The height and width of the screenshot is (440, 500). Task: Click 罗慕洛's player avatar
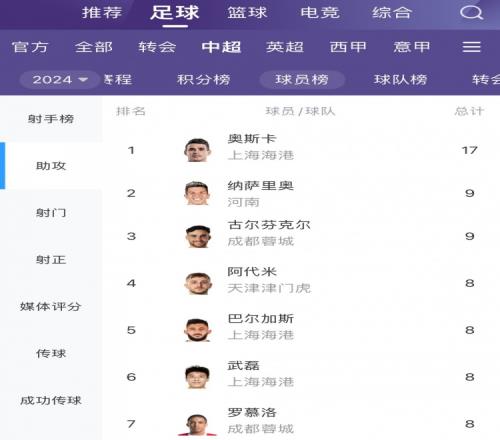[197, 424]
